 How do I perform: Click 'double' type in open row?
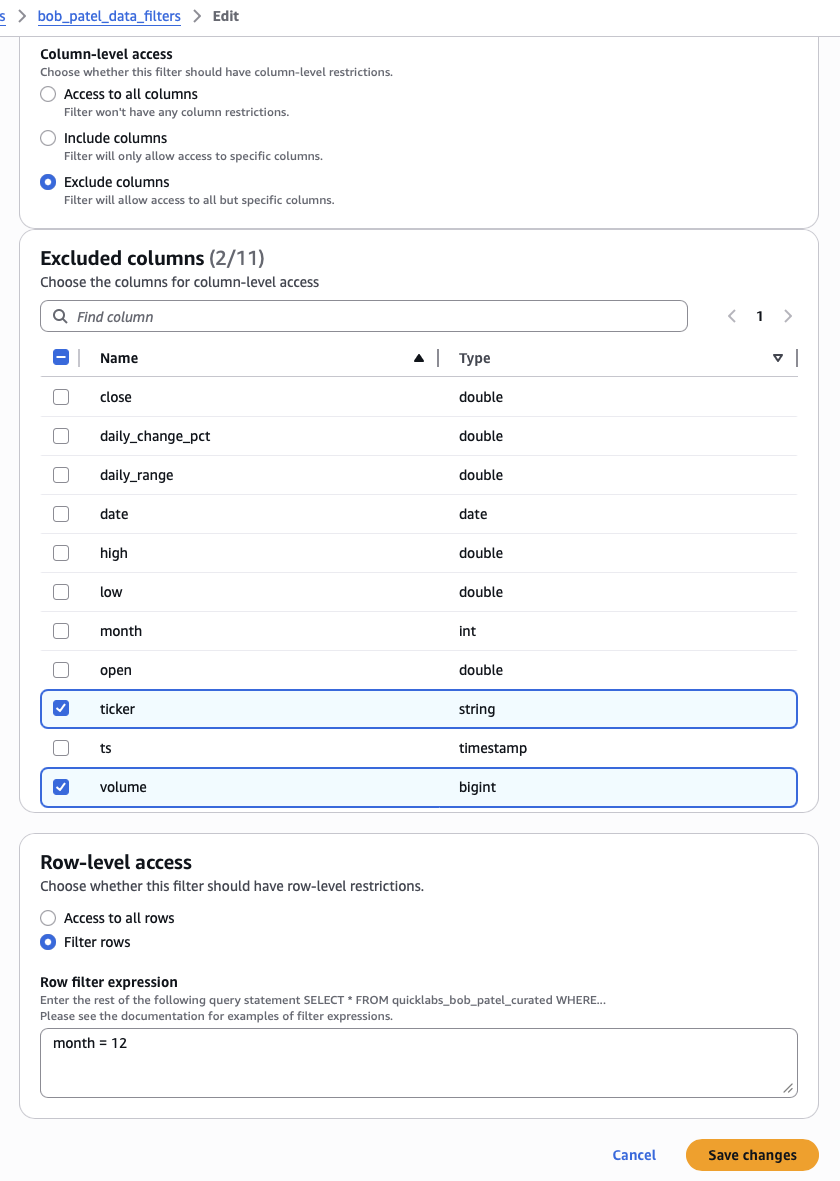[481, 670]
